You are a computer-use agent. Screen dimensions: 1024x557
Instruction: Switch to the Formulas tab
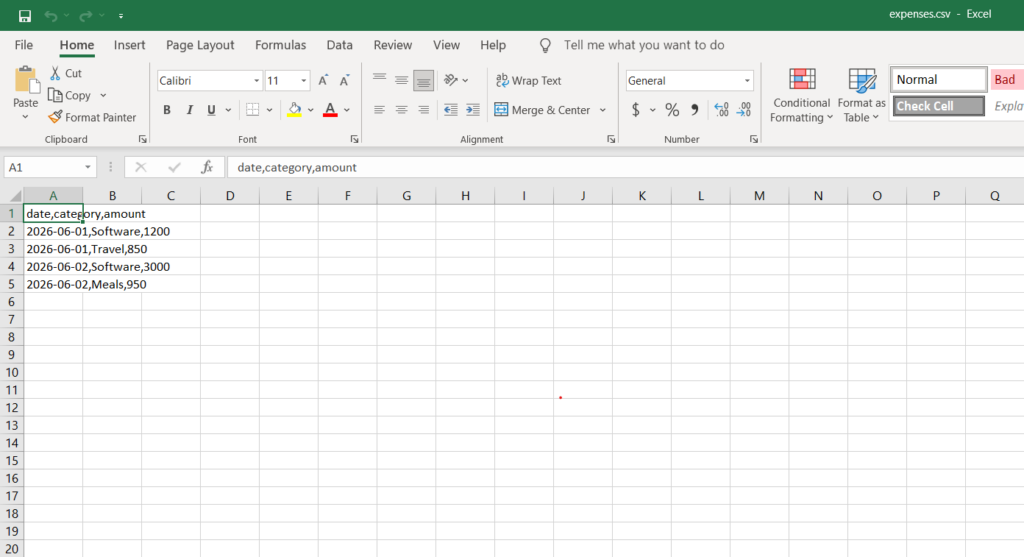(280, 45)
